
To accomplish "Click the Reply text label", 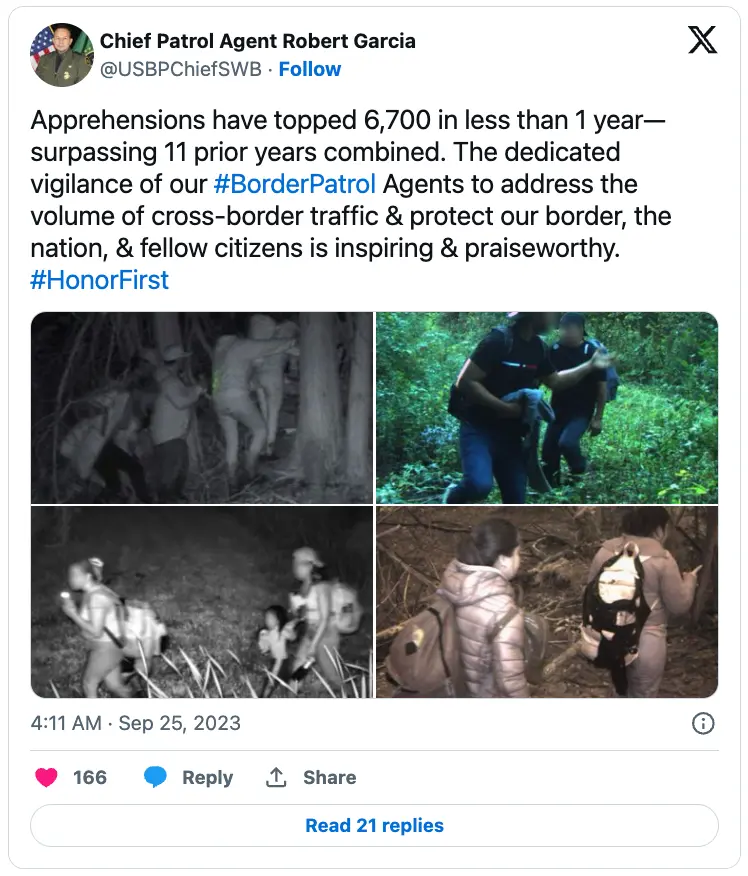I will tap(207, 777).
